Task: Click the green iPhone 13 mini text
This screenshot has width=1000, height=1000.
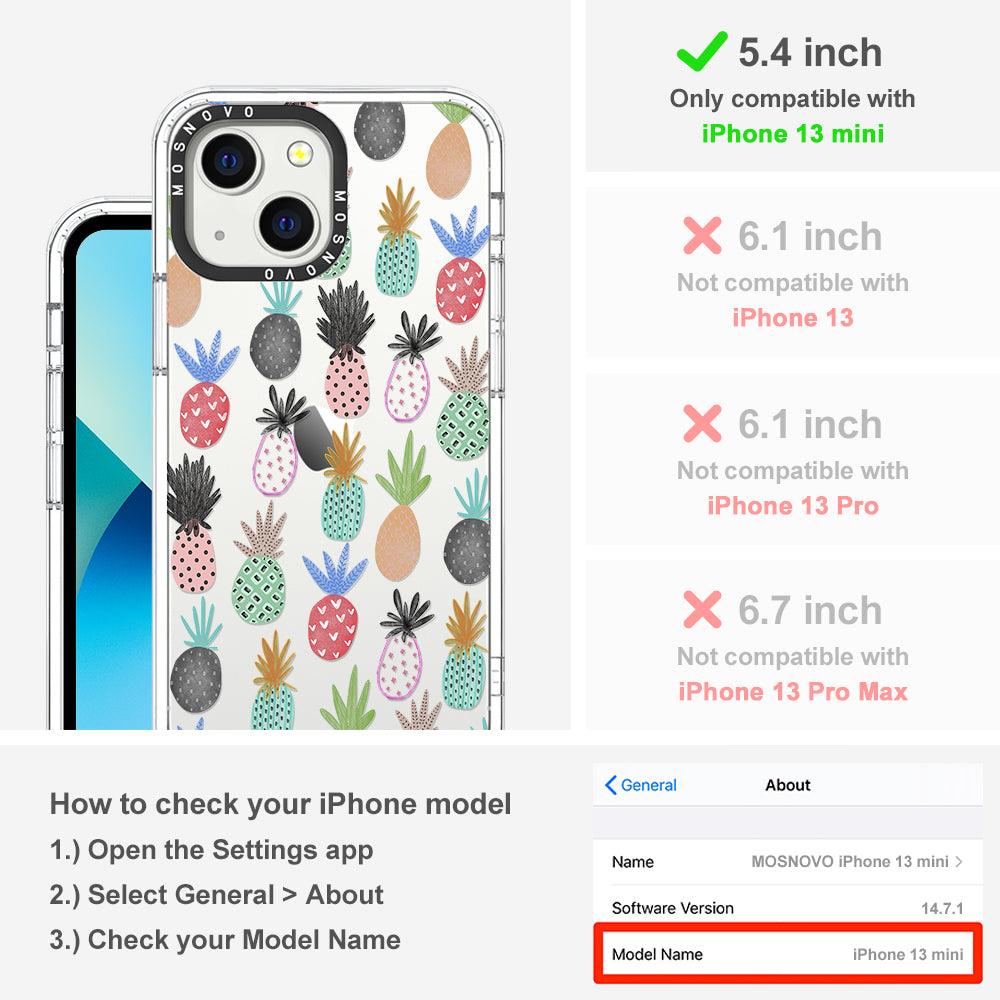Action: coord(793,133)
